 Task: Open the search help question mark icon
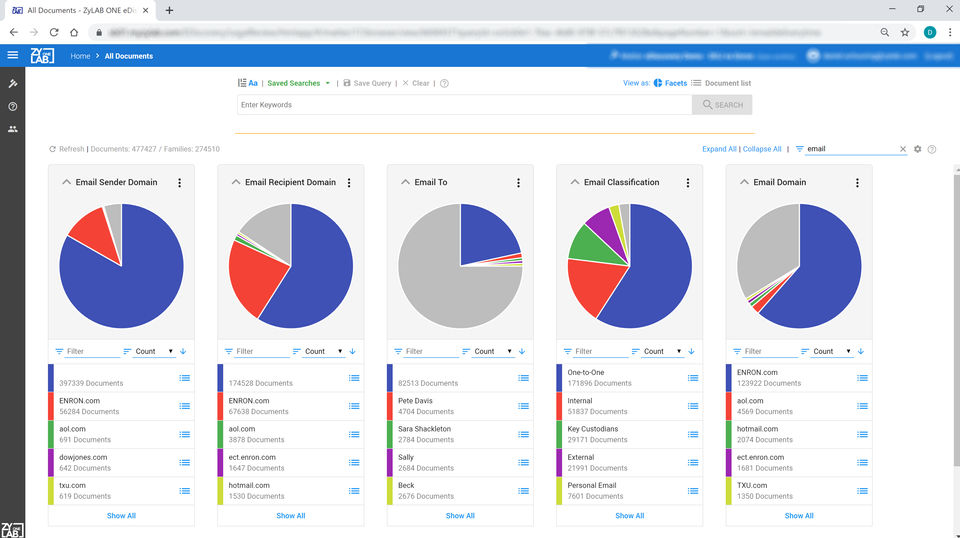pyautogui.click(x=444, y=83)
